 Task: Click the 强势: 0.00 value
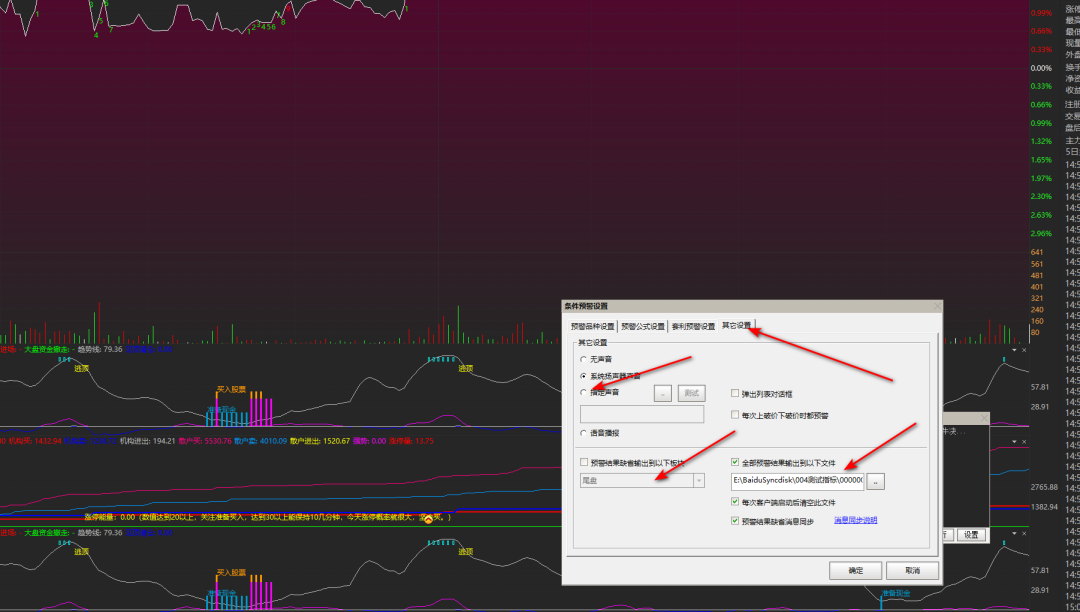[x=369, y=441]
